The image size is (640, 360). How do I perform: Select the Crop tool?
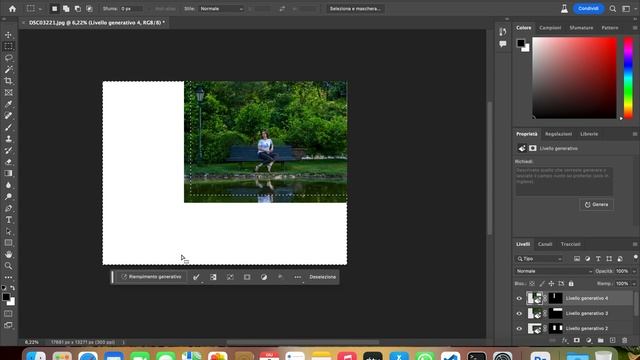click(x=8, y=81)
